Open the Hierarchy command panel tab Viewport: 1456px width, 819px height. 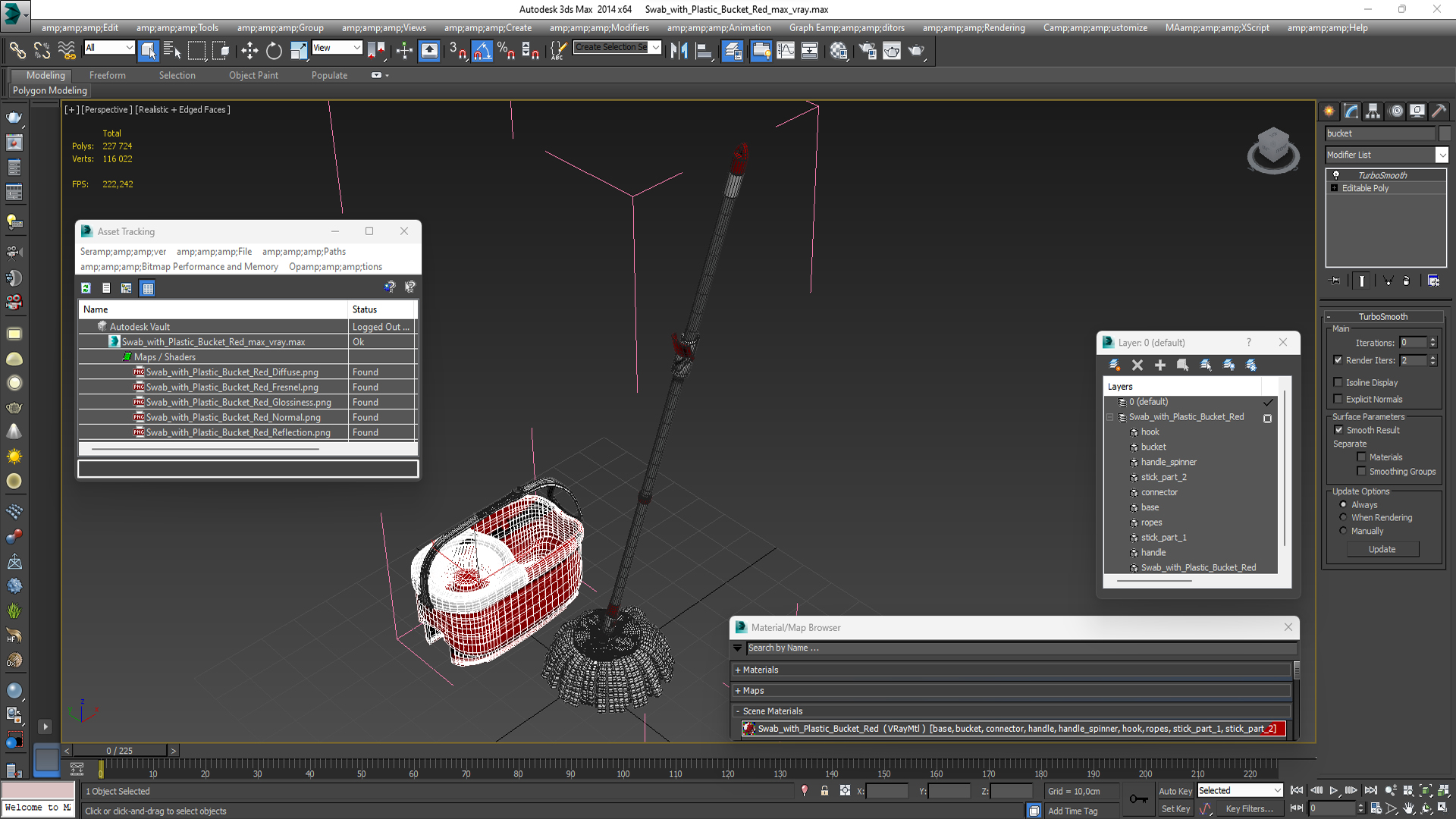1373,111
